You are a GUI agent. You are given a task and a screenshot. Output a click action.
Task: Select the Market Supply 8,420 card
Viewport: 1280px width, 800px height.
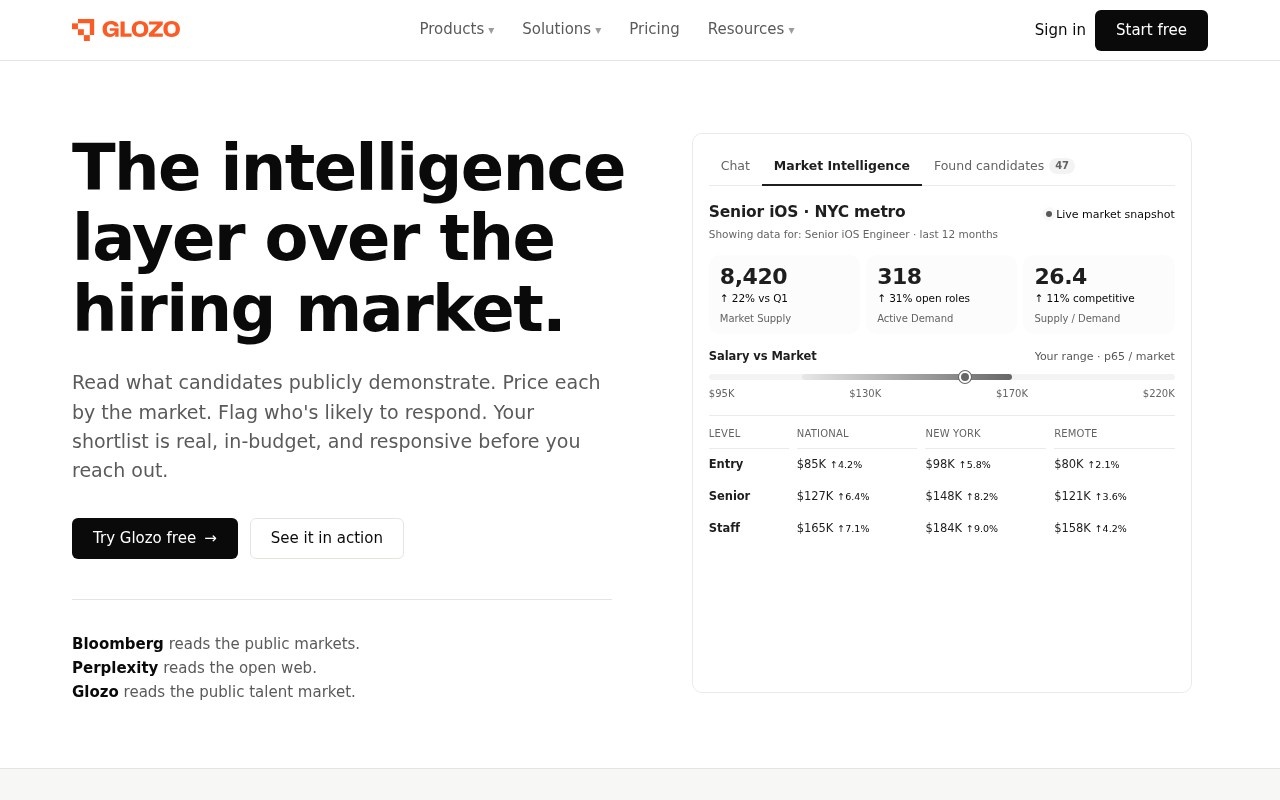click(x=784, y=295)
